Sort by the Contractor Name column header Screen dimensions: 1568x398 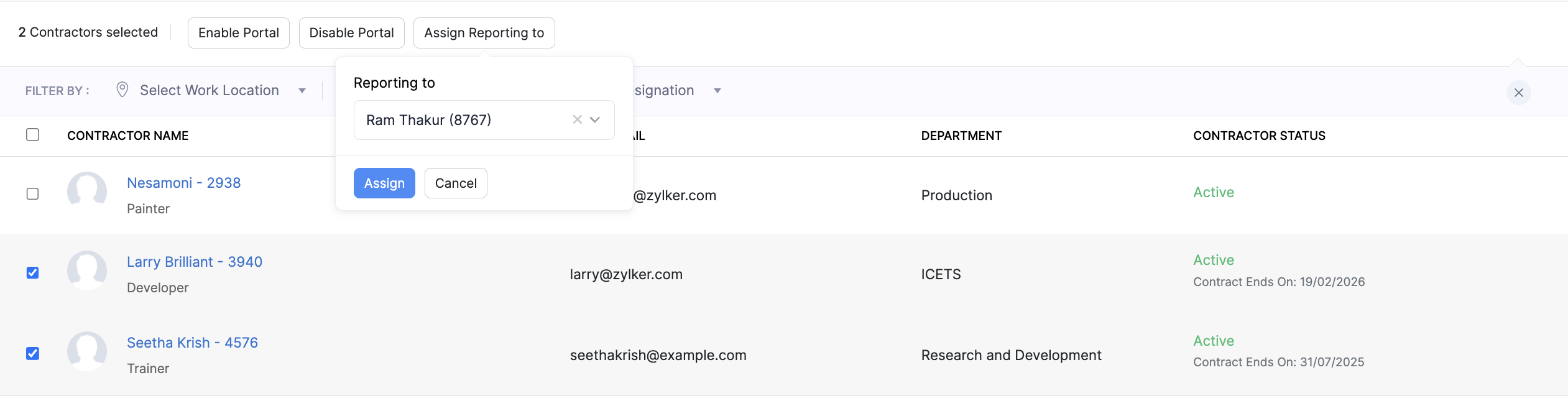point(127,135)
